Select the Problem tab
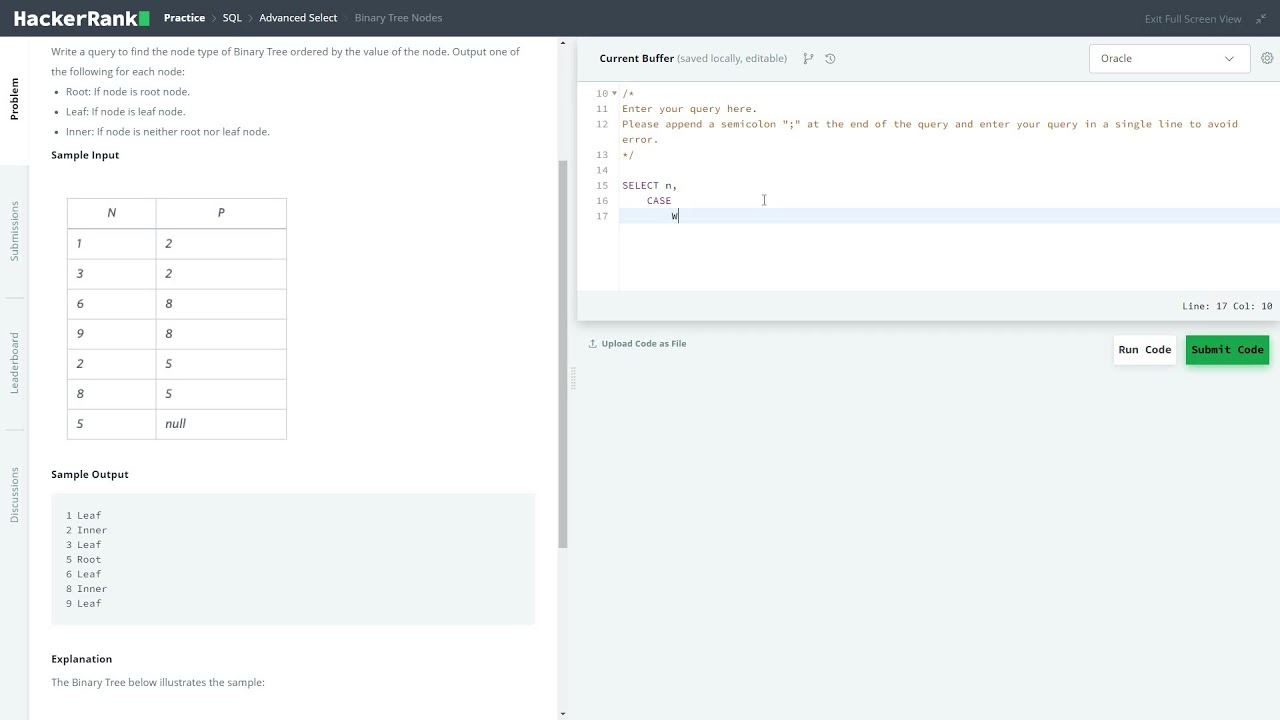This screenshot has width=1280, height=720. click(x=15, y=99)
